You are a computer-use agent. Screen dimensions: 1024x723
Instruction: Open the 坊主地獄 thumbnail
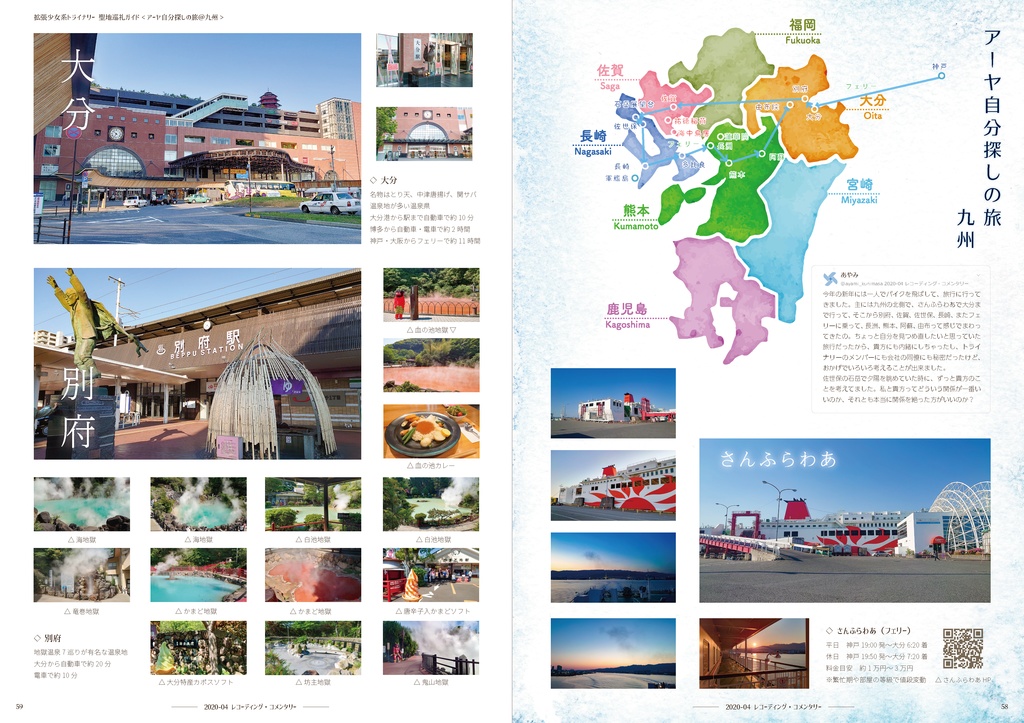[x=313, y=648]
